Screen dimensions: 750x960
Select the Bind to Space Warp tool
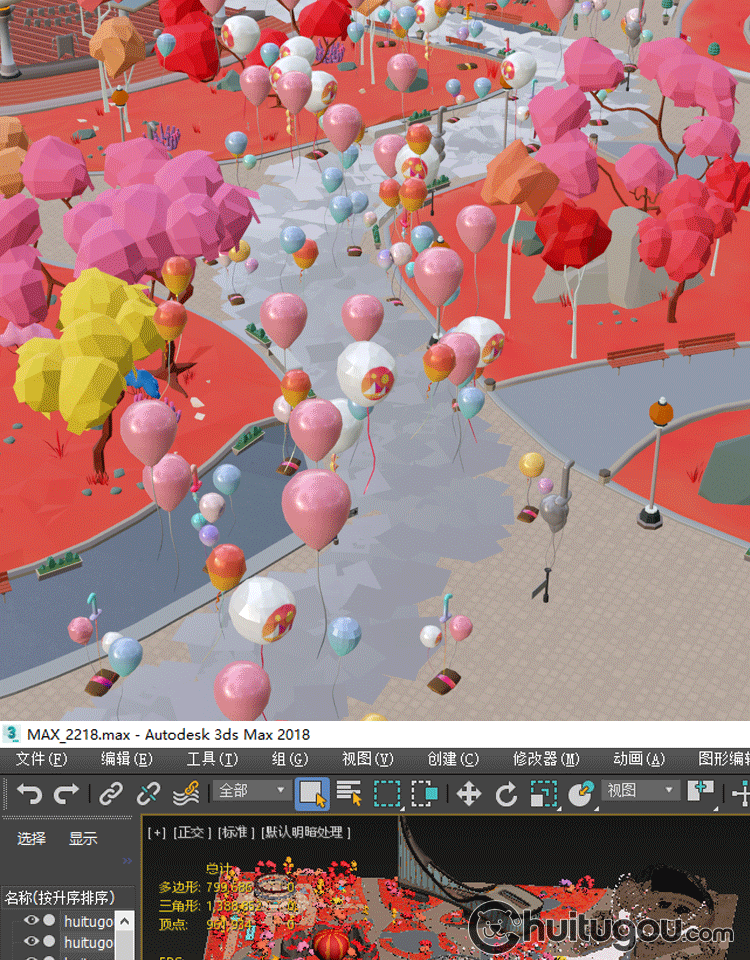point(186,794)
